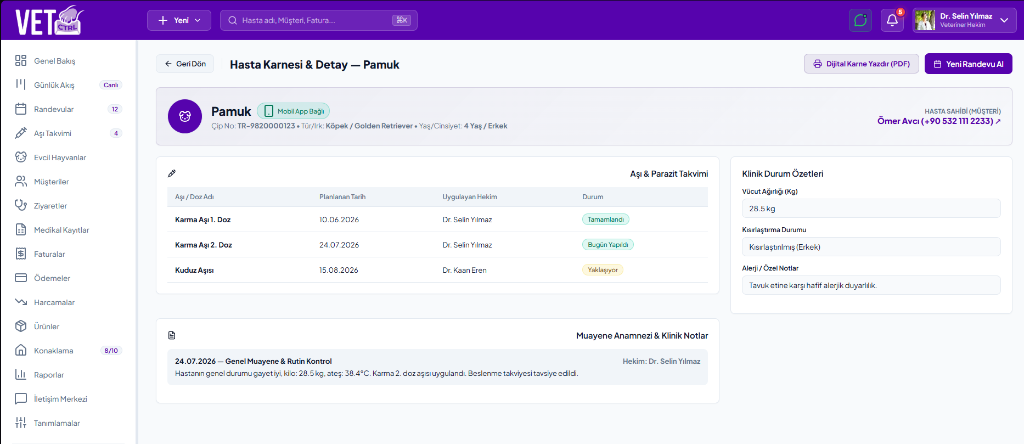Open Ziyaretler stethoscope sidebar item
Image resolution: width=1024 pixels, height=444 pixels.
pos(69,206)
